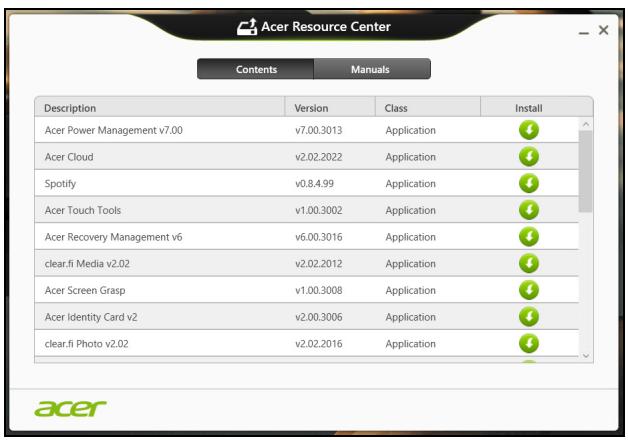This screenshot has height=440, width=628.
Task: Click the Application class cell for Spotify
Action: (x=411, y=184)
